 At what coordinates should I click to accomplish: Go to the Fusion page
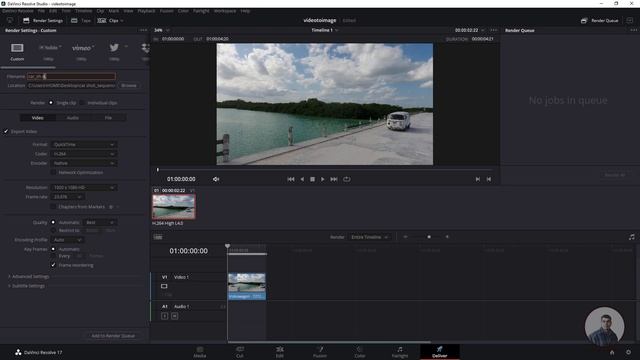(320, 352)
